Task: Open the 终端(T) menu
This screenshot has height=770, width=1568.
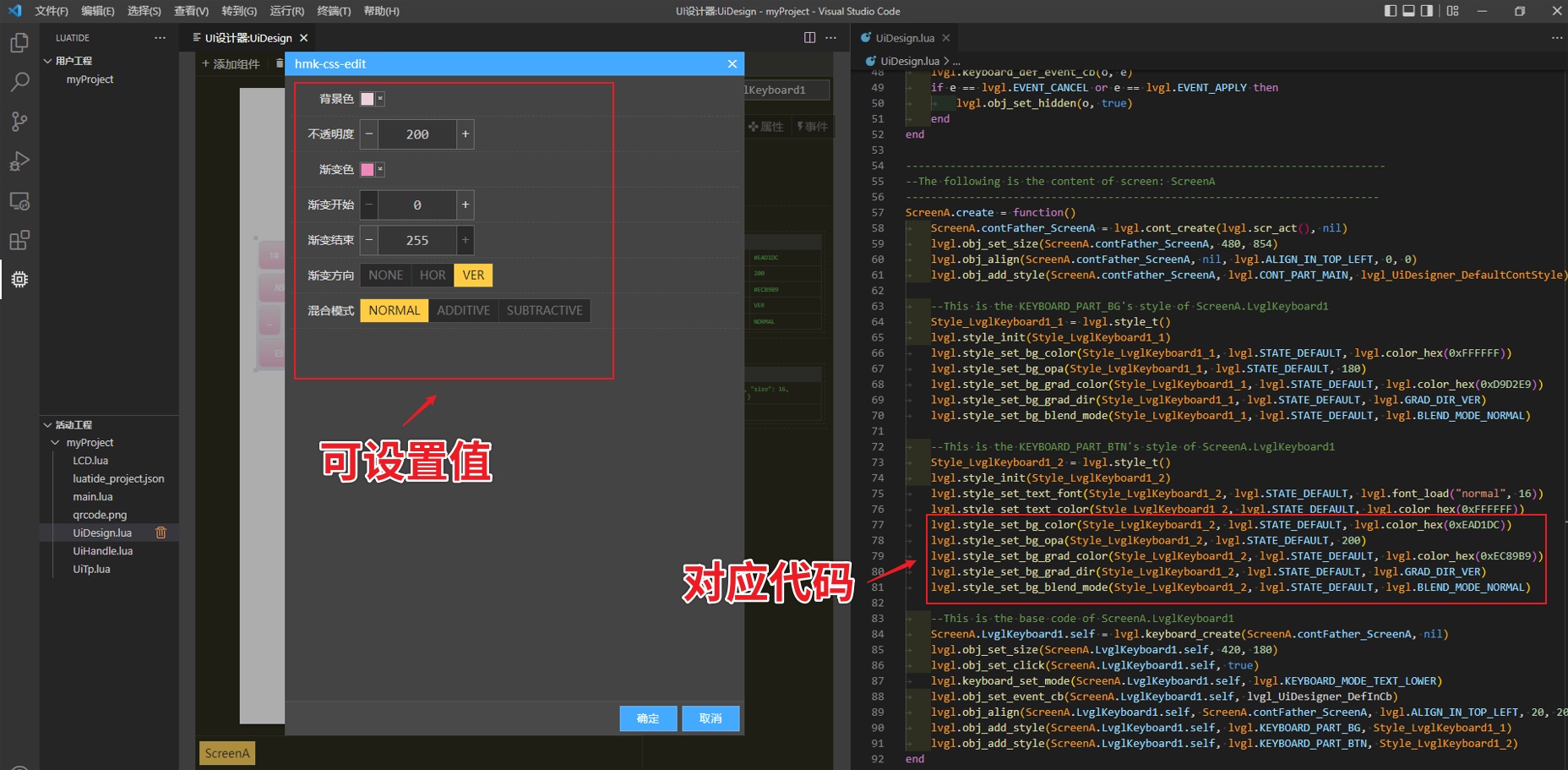Action: tap(334, 11)
